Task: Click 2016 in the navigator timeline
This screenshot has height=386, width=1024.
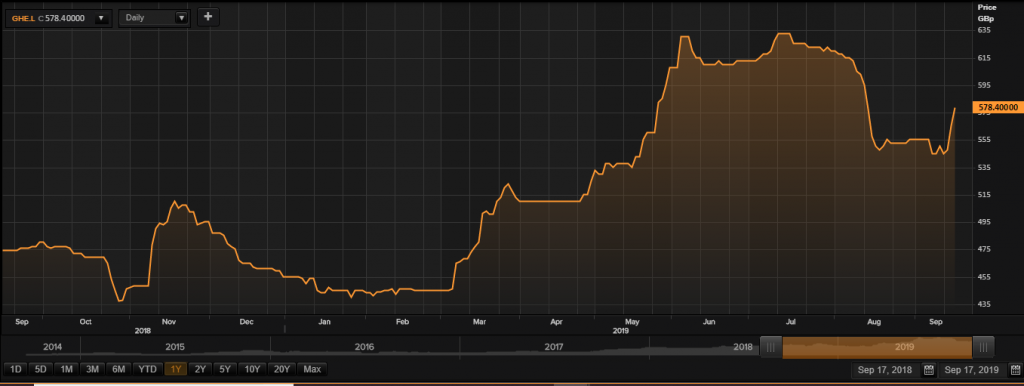Action: point(364,347)
